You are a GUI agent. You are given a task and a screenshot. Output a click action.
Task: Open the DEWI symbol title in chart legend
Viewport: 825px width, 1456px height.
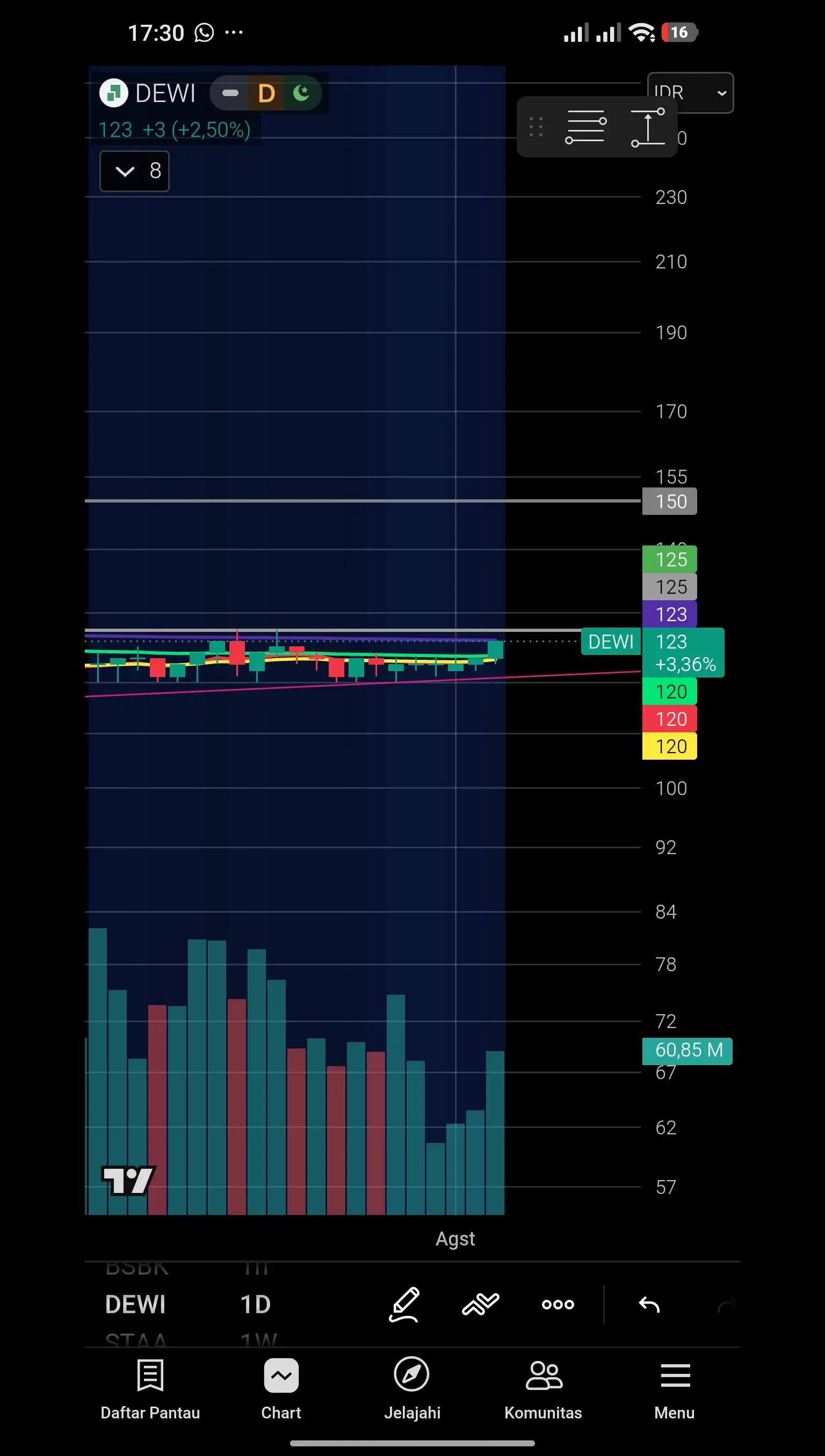tap(165, 93)
